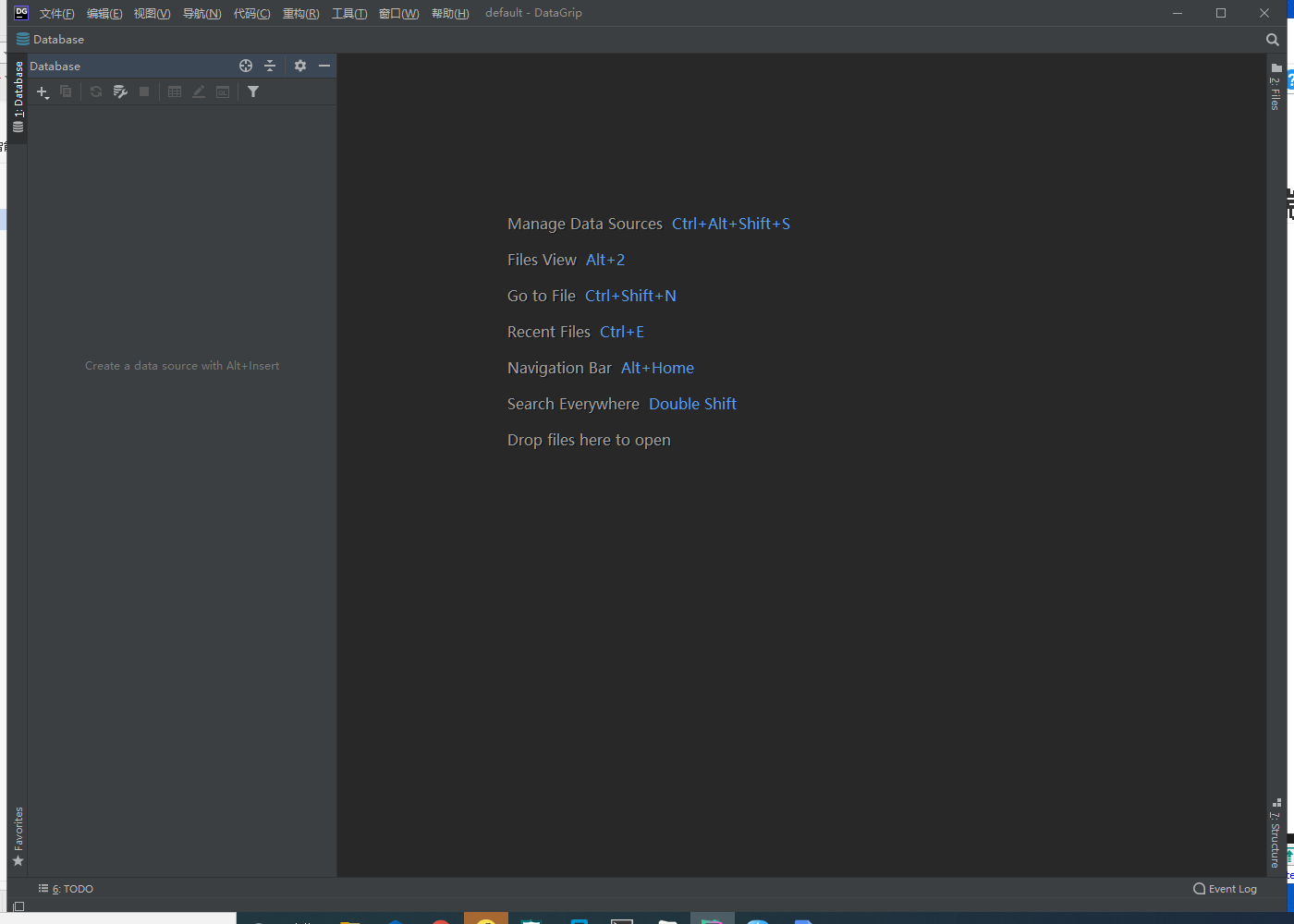Click the Filter funnel icon
1294x924 pixels.
coord(253,91)
